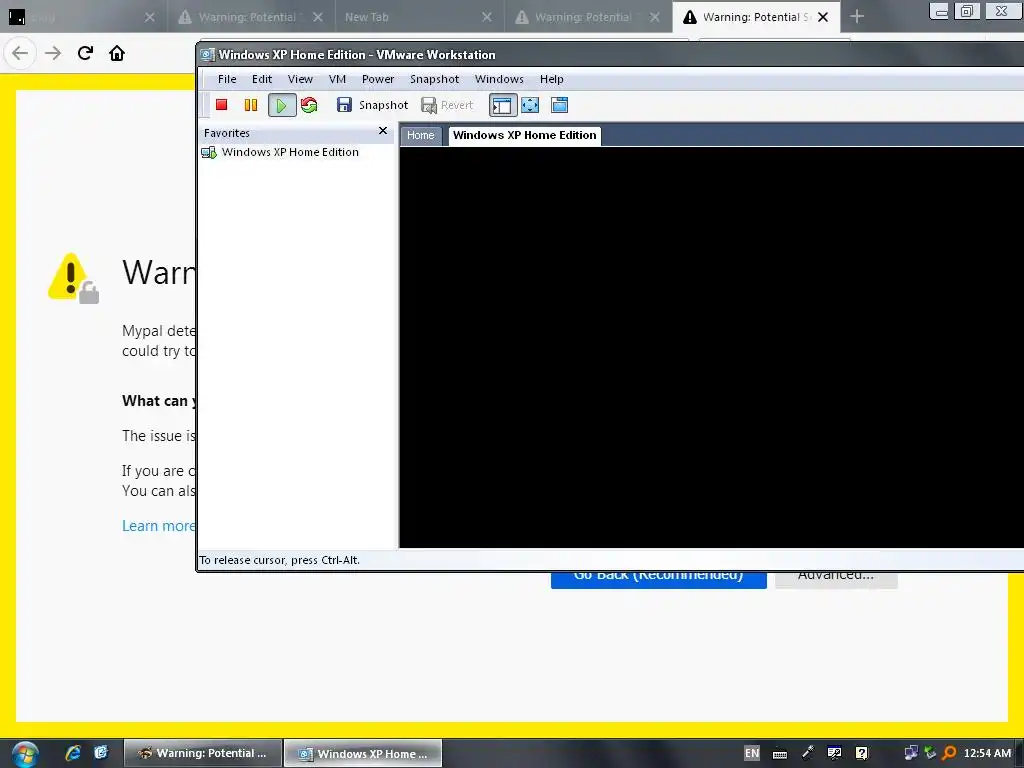The height and width of the screenshot is (768, 1024).
Task: Open the Edit menu in VMware
Action: 262,79
